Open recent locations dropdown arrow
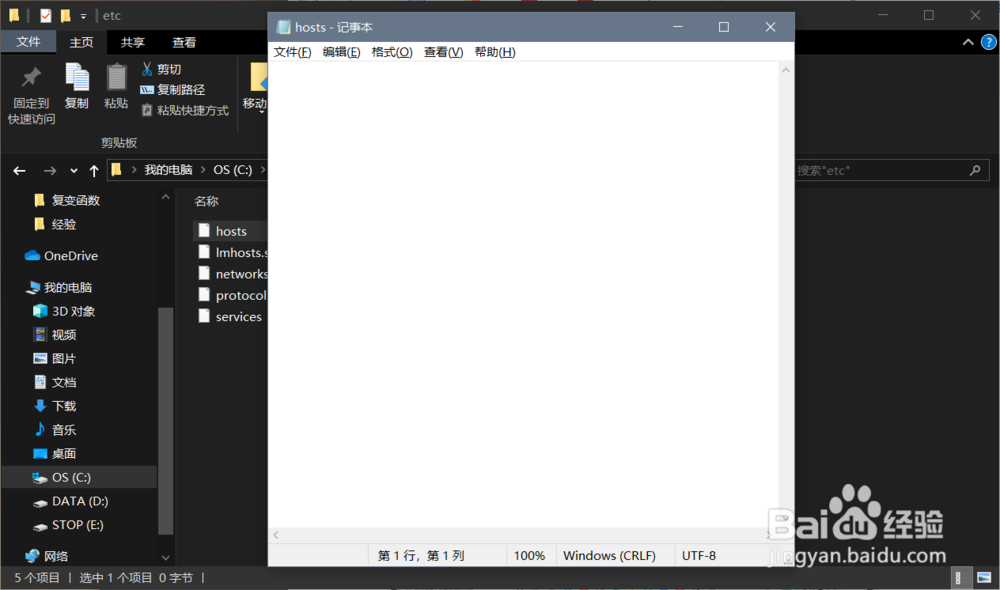The image size is (1000, 590). pos(74,170)
